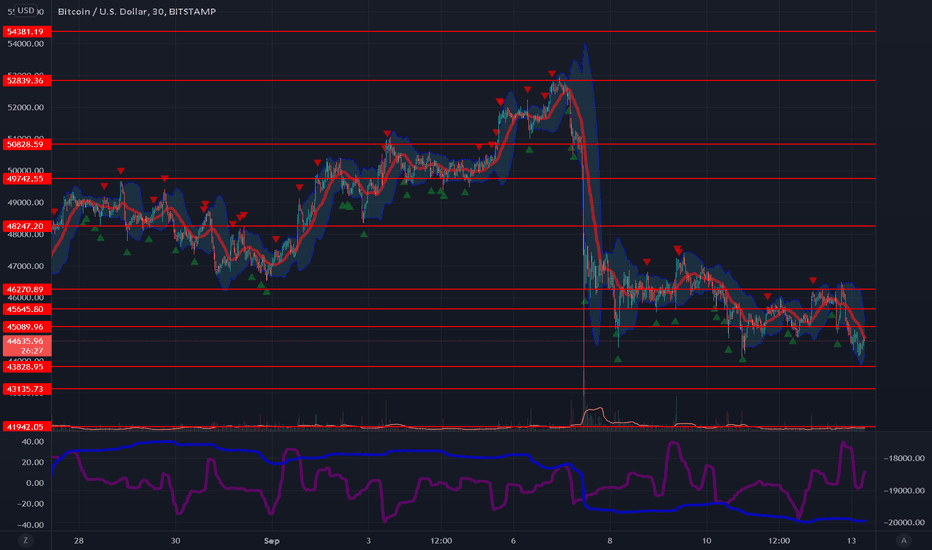Click the 10 date label on the time axis
This screenshot has width=932, height=550.
(706, 541)
